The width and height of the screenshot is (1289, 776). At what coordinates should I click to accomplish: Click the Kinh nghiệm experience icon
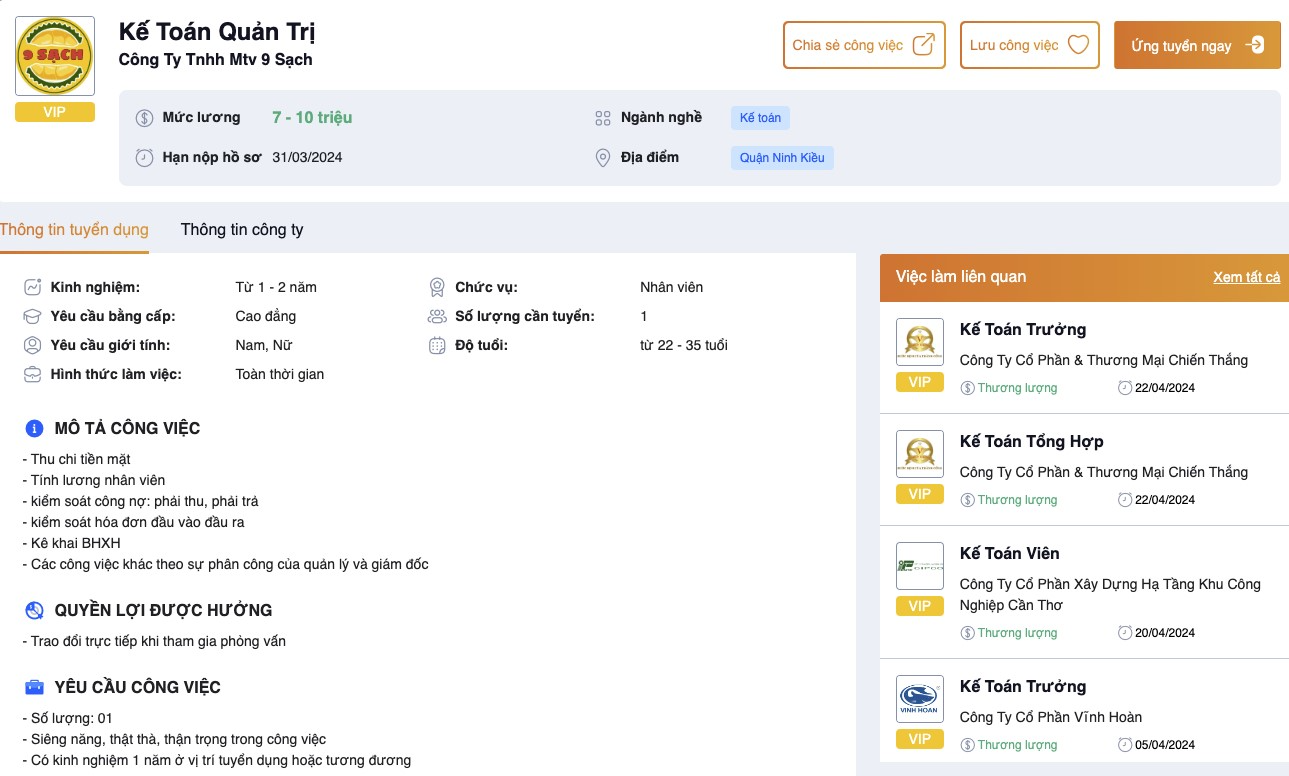(x=32, y=287)
